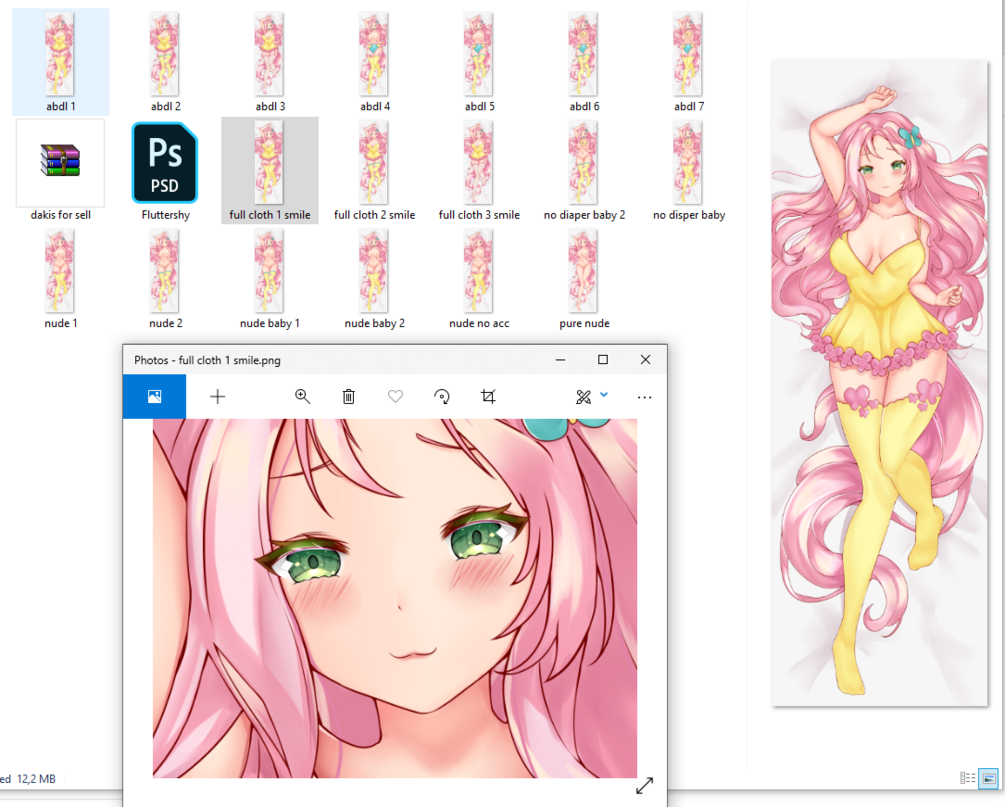Select the full cloth 2 smile file
The width and height of the screenshot is (1005, 807).
[374, 171]
